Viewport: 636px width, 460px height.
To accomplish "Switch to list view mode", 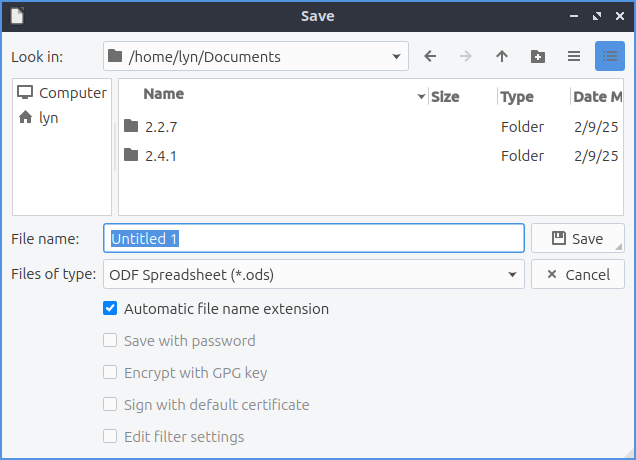I will [574, 57].
